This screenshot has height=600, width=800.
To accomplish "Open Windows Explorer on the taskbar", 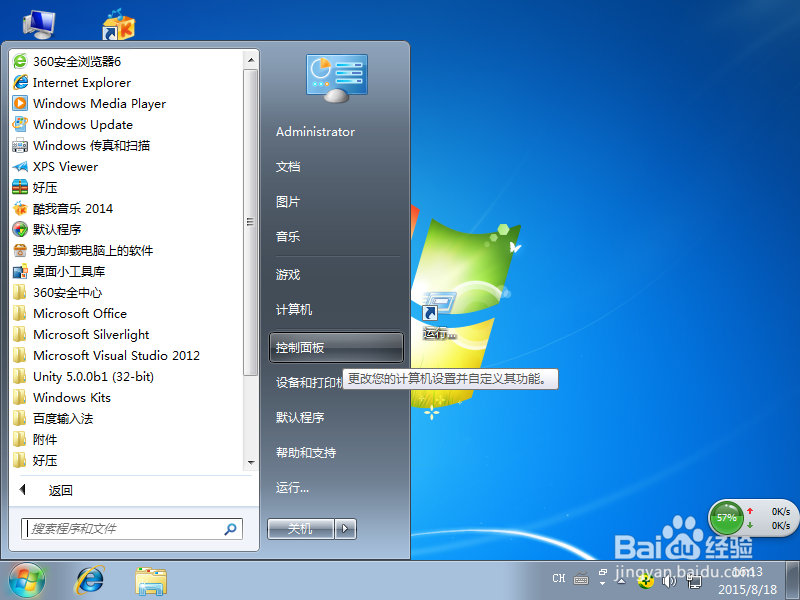I will pos(151,581).
